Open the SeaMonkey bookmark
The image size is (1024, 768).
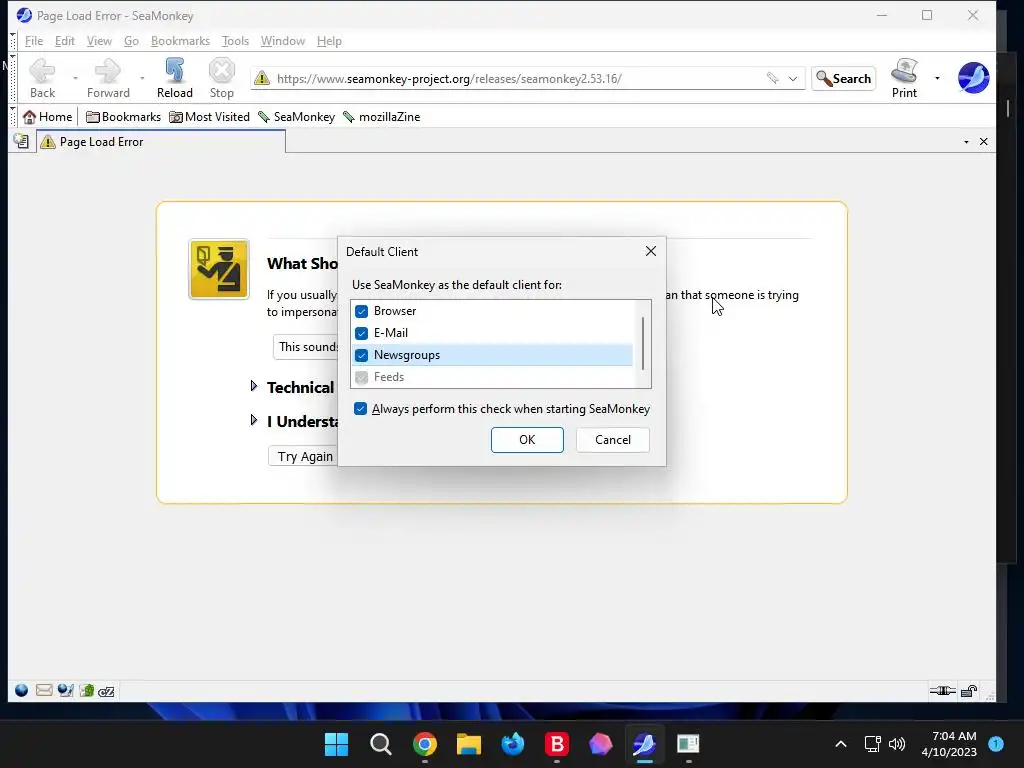[296, 117]
